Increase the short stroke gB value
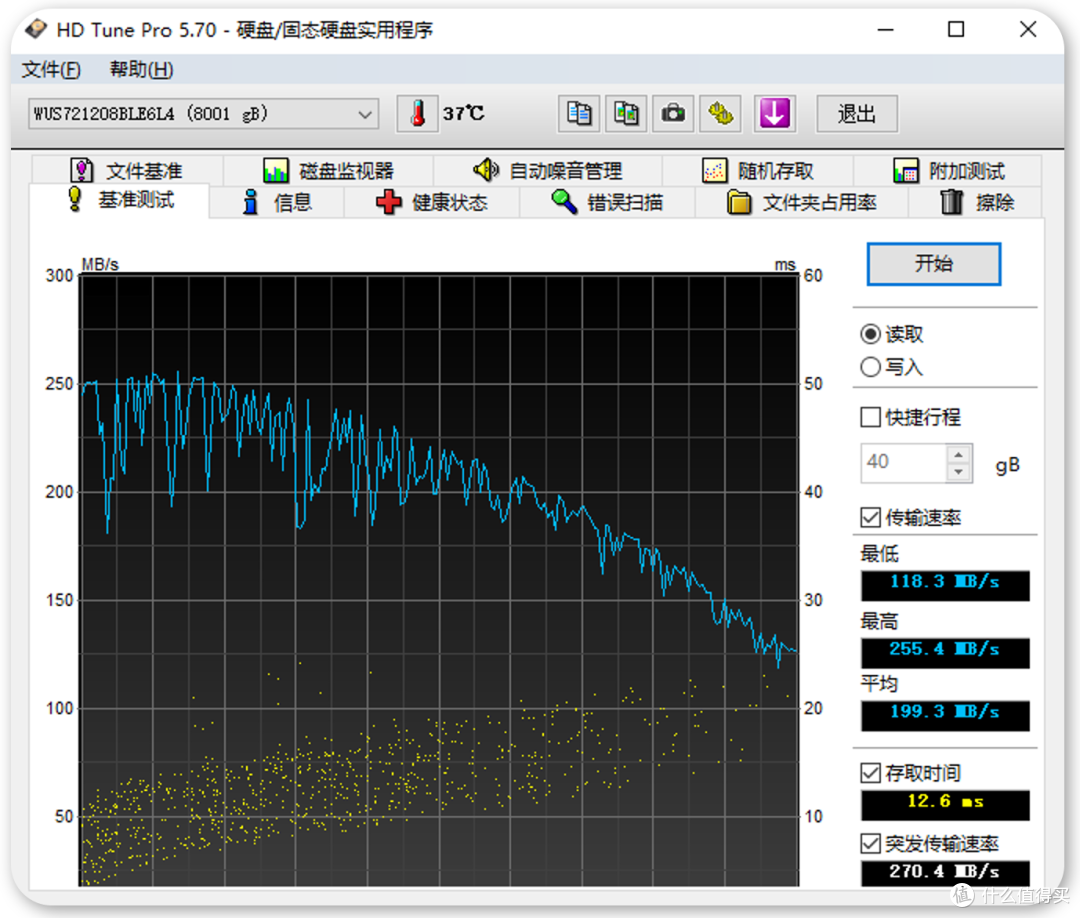 (959, 455)
